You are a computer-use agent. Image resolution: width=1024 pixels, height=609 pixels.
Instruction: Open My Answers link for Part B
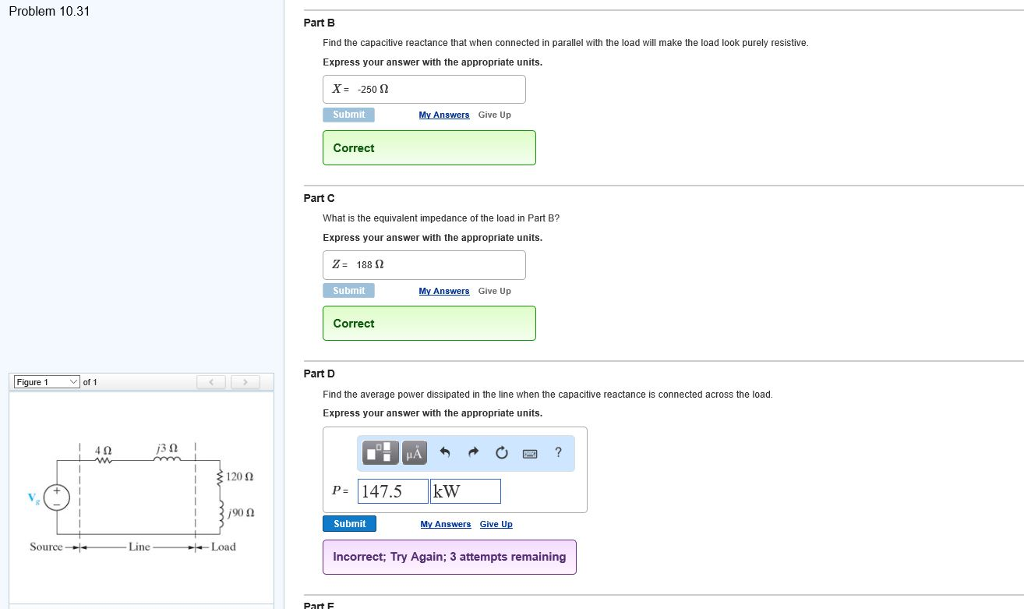[444, 115]
